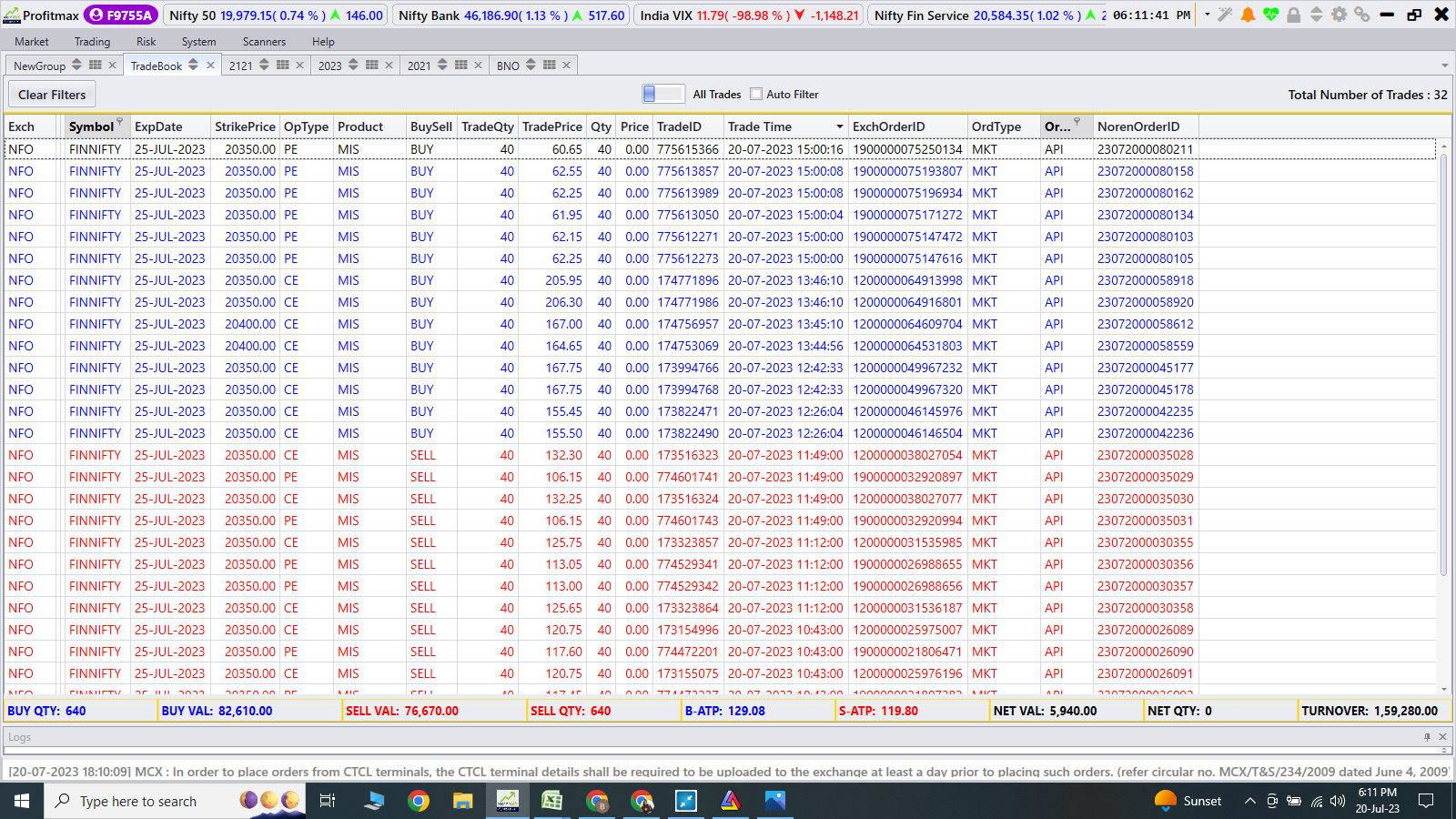Click the India VIX index ticker
Image resolution: width=1456 pixels, height=819 pixels.
[x=749, y=15]
